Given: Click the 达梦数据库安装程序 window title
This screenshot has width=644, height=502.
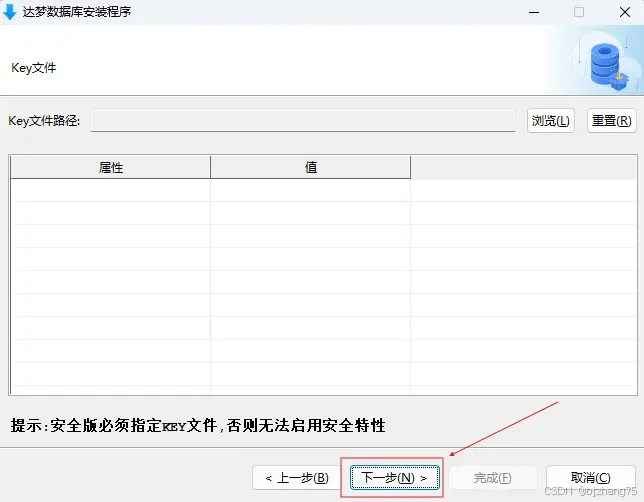Looking at the screenshot, I should (x=77, y=12).
